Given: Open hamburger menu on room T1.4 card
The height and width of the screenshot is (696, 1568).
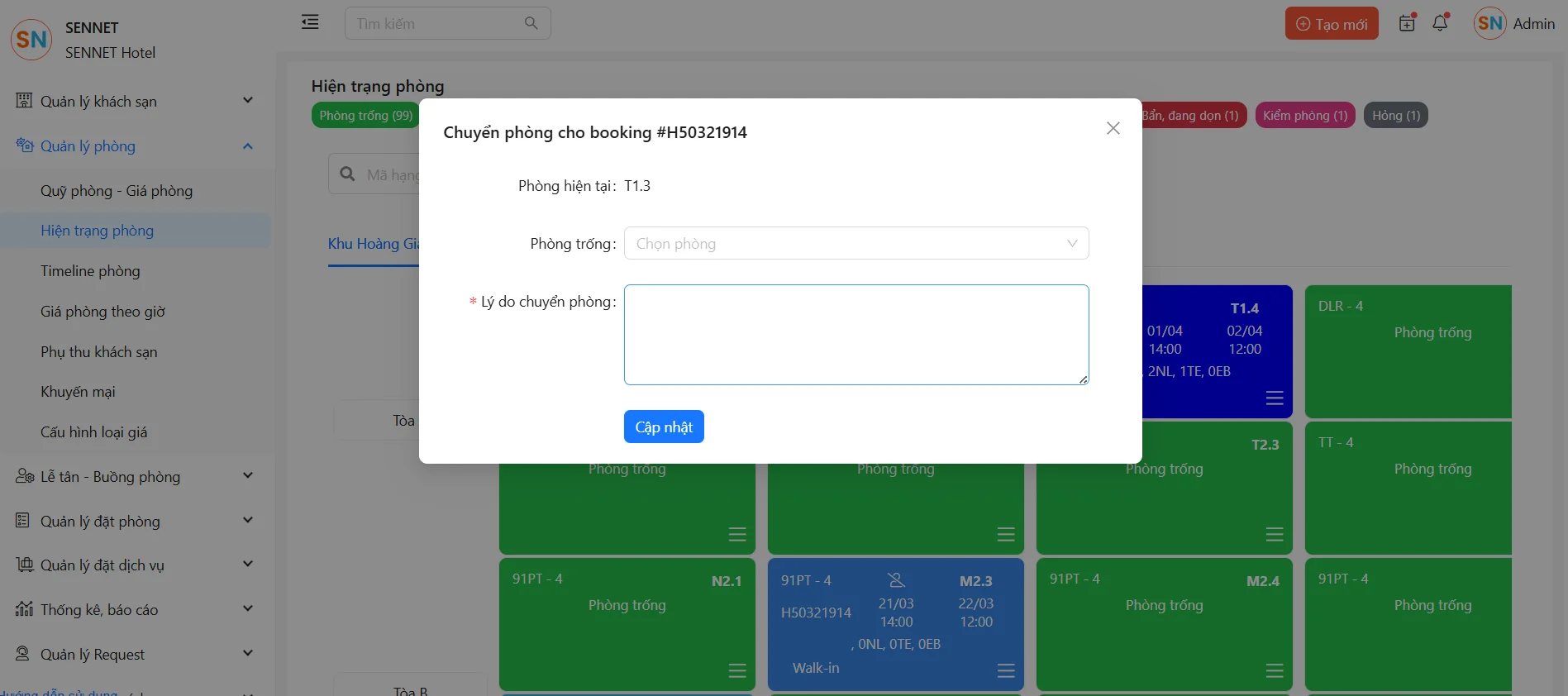Looking at the screenshot, I should (x=1274, y=398).
